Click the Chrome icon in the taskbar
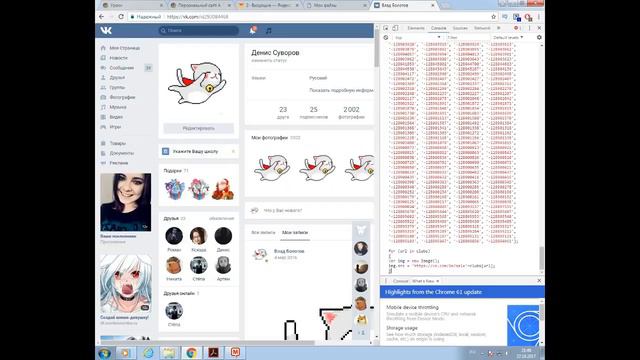This screenshot has width=640, height=360. click(191, 353)
